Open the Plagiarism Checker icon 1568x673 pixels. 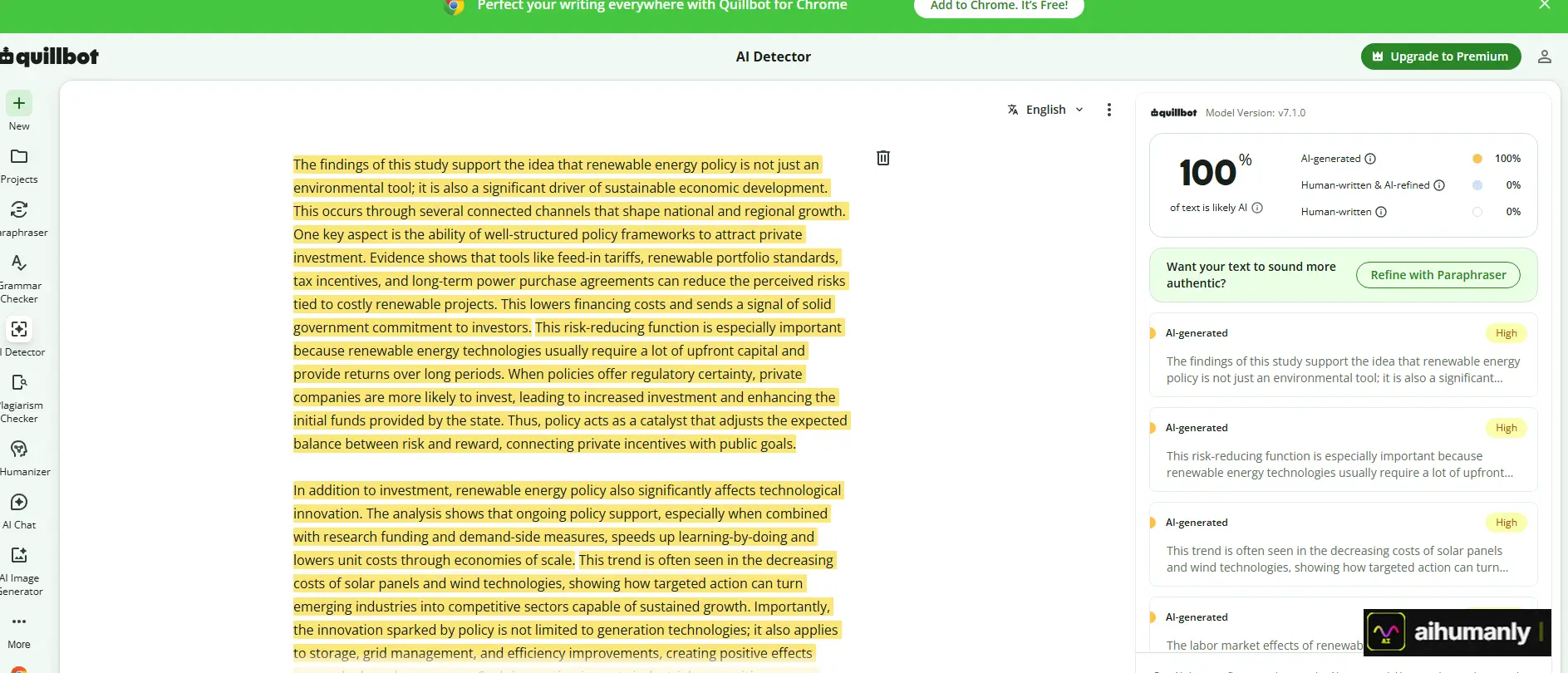tap(19, 382)
